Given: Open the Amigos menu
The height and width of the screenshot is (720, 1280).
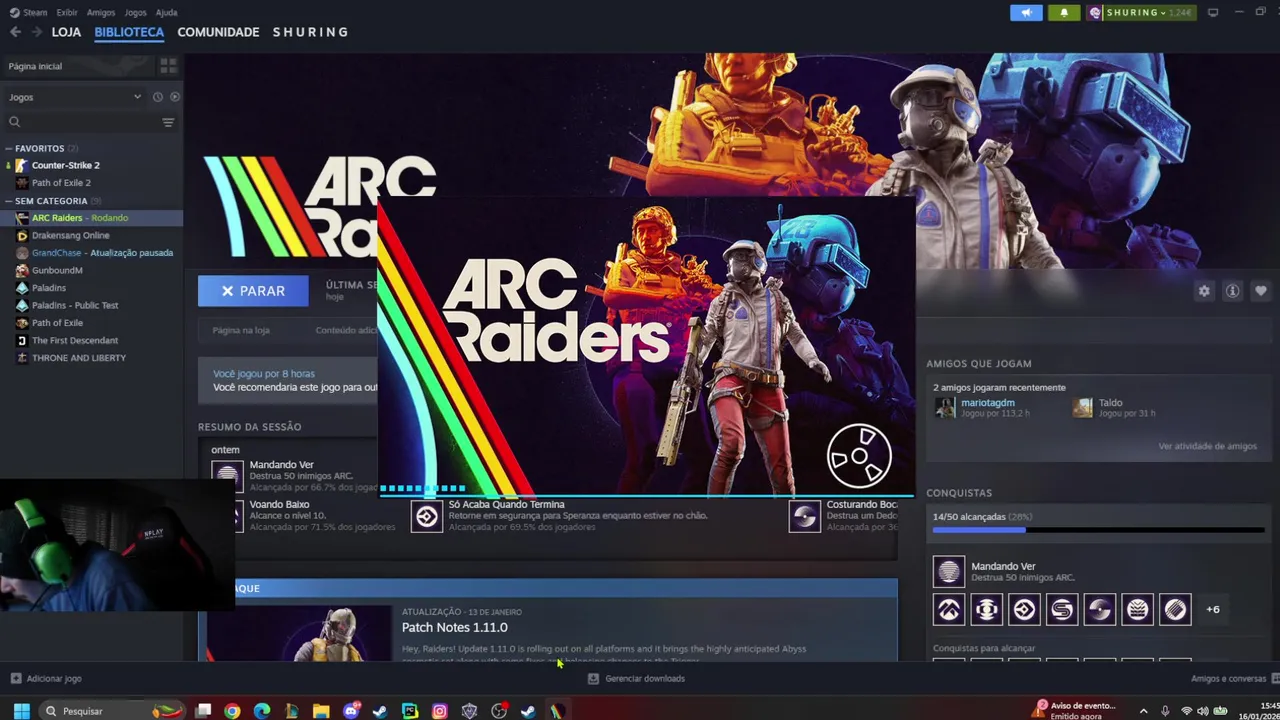Looking at the screenshot, I should pos(101,12).
